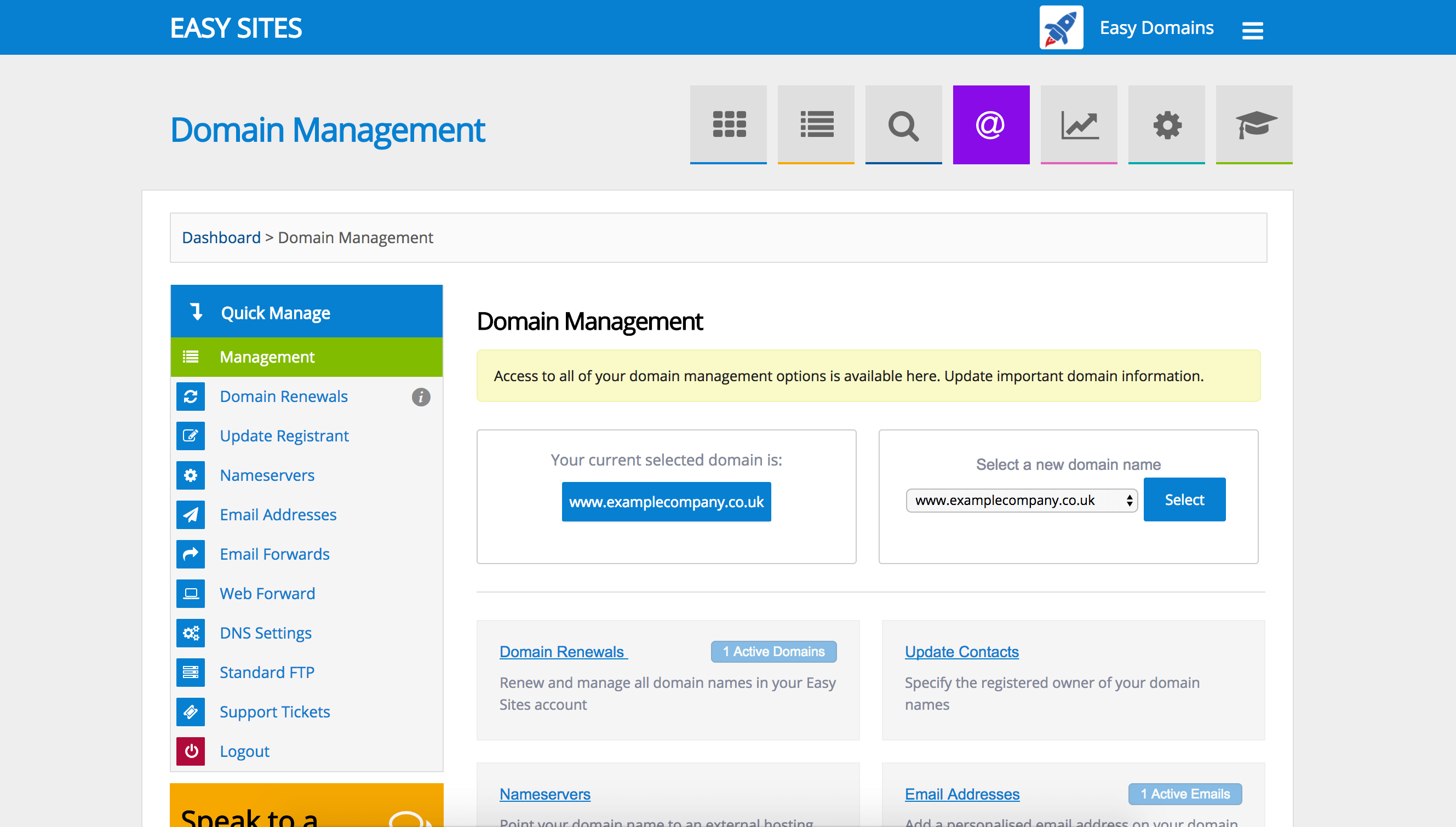Click the red Logout power icon
The image size is (1456, 827).
click(x=190, y=751)
